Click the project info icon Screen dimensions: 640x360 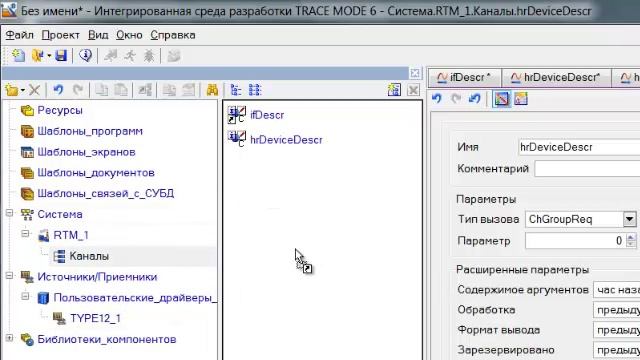[85, 56]
